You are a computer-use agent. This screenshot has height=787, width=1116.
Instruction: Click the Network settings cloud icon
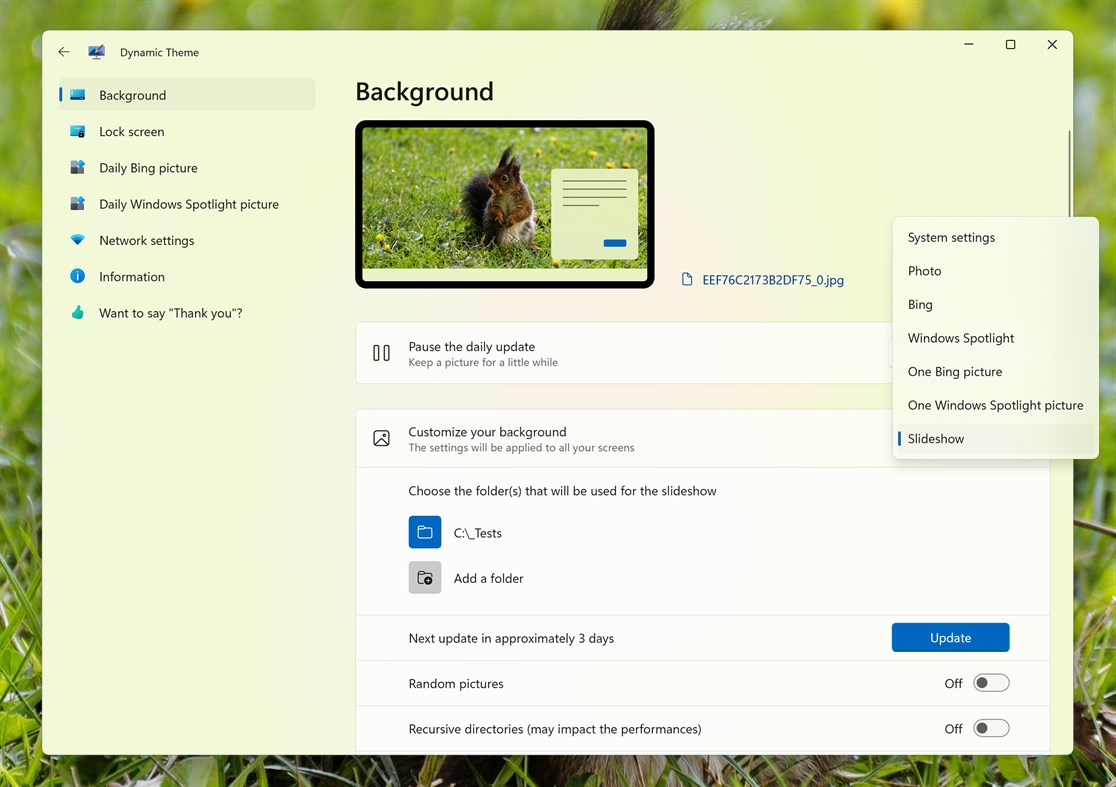pyautogui.click(x=78, y=240)
